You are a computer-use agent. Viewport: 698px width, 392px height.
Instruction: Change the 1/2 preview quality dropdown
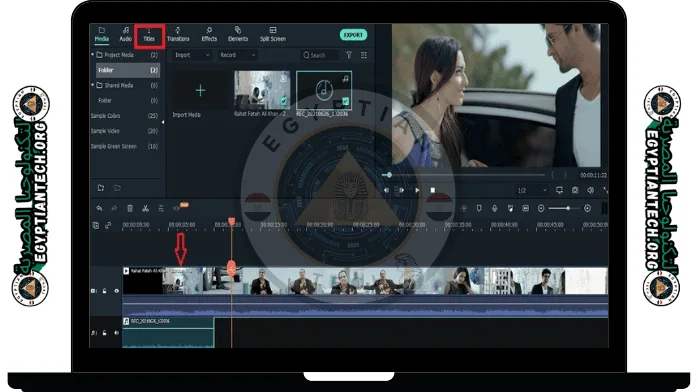coord(532,190)
